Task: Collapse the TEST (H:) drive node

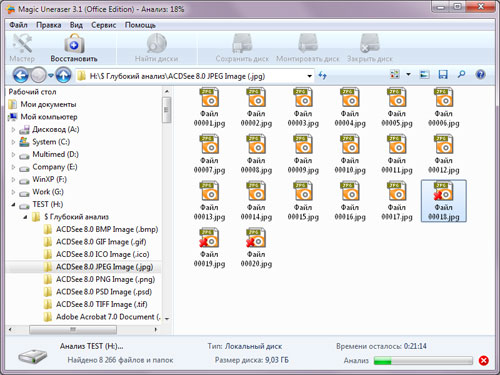Action: [13, 205]
